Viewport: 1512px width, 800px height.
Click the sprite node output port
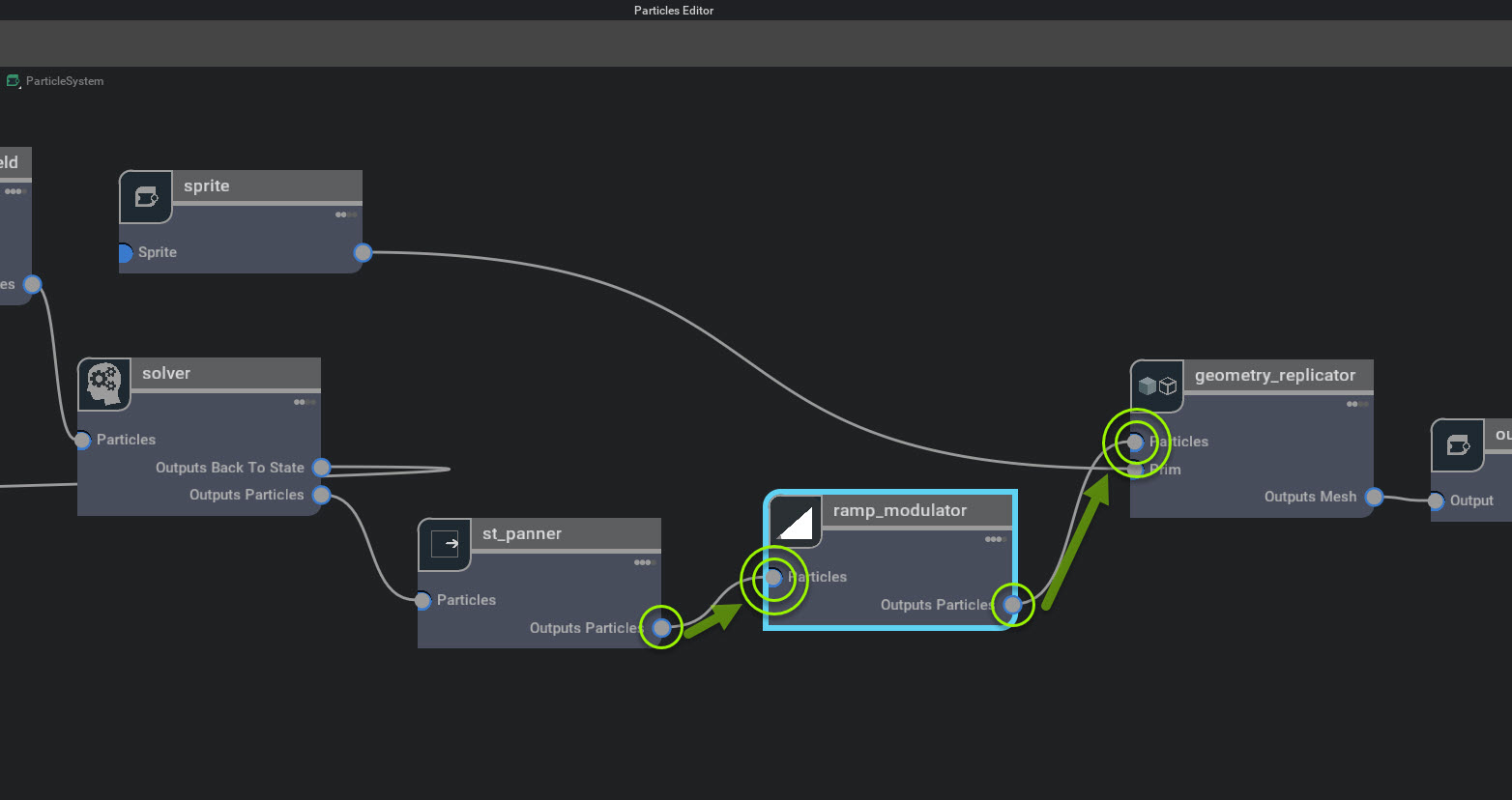point(363,253)
